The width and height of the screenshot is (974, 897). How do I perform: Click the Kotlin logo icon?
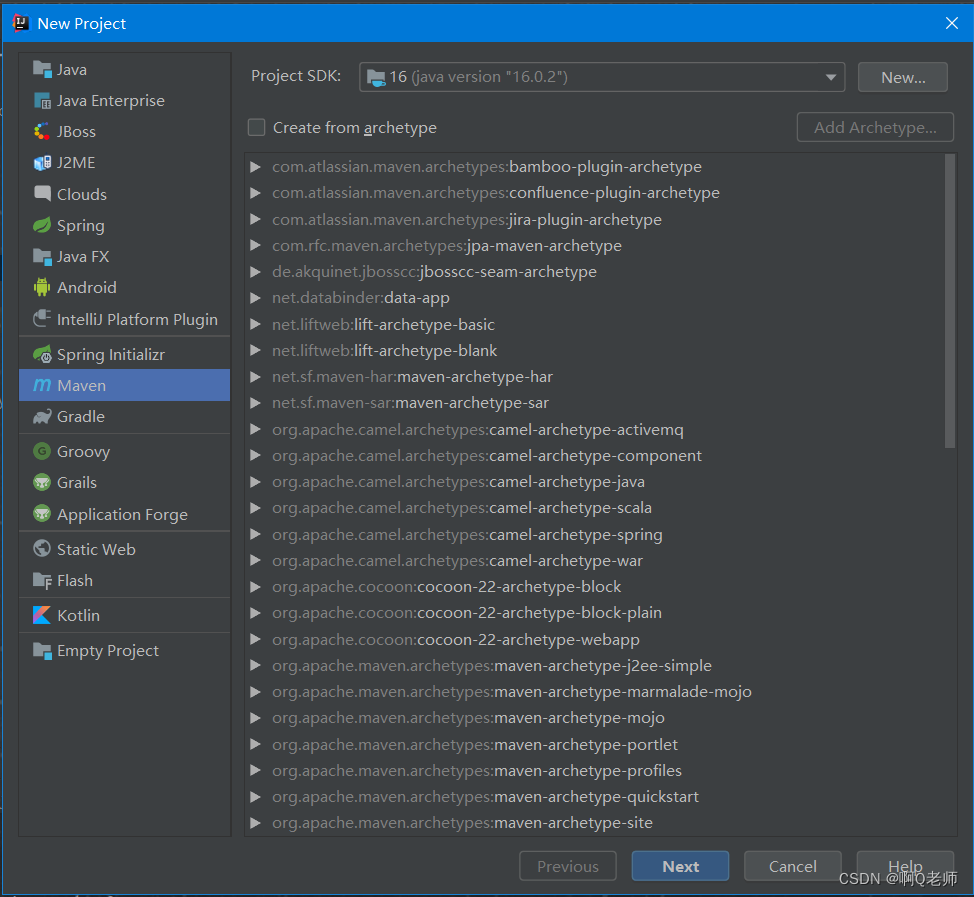click(x=42, y=615)
